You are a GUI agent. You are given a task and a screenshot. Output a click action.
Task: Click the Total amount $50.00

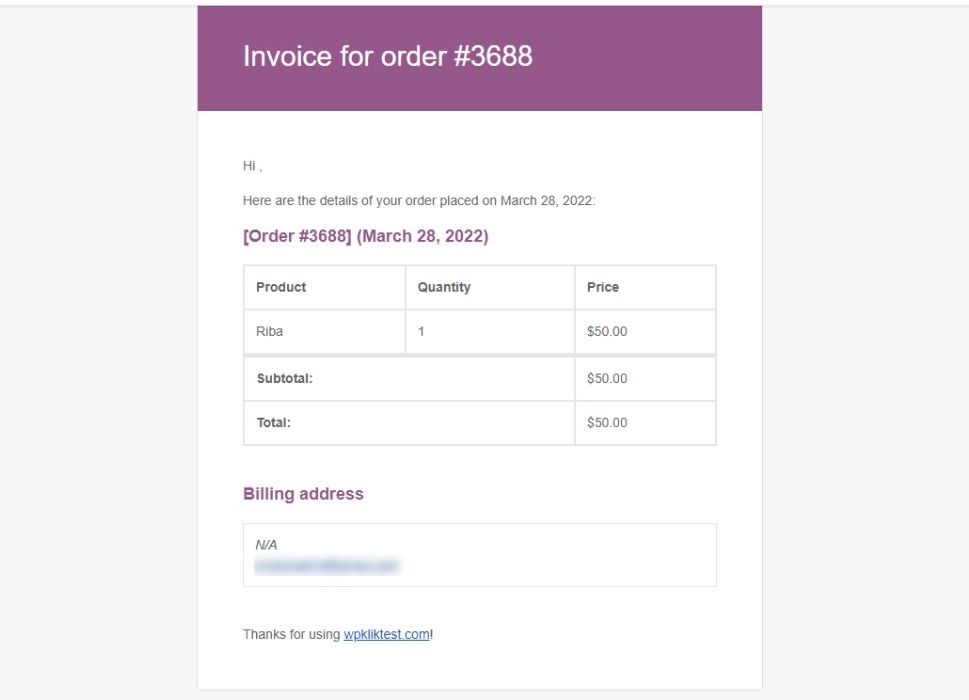click(x=607, y=423)
